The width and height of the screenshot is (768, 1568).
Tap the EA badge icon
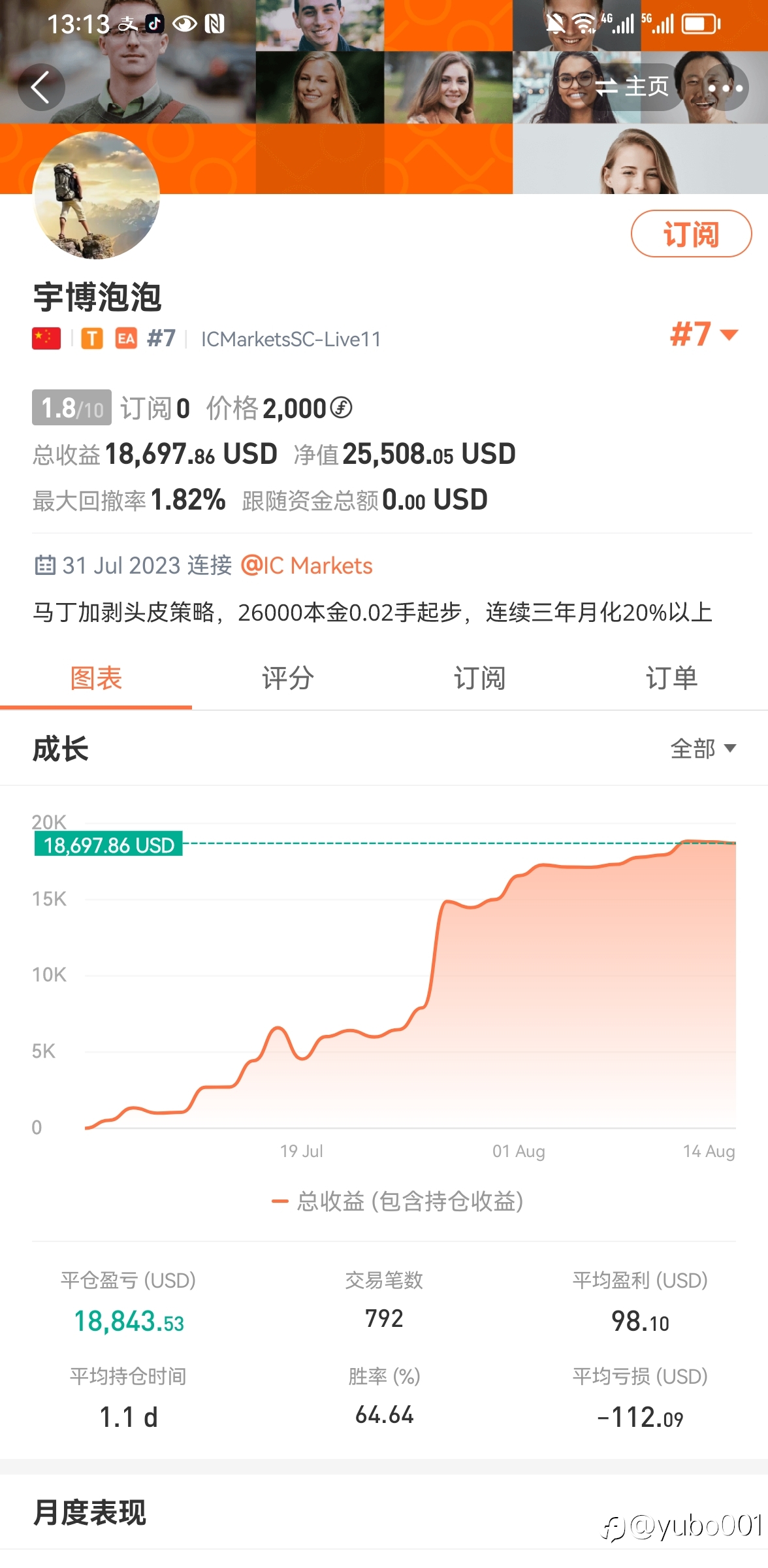click(x=126, y=338)
